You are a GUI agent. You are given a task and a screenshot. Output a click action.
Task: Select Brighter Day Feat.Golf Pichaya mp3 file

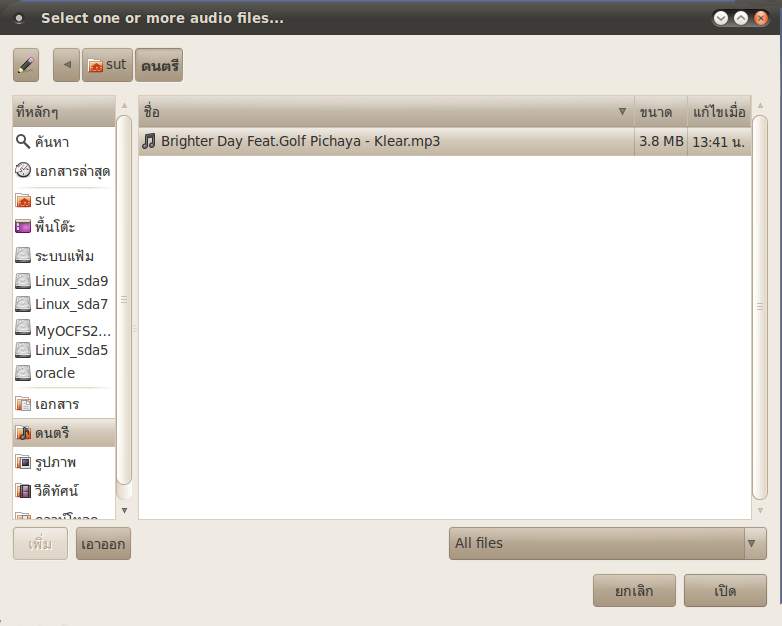[444, 141]
